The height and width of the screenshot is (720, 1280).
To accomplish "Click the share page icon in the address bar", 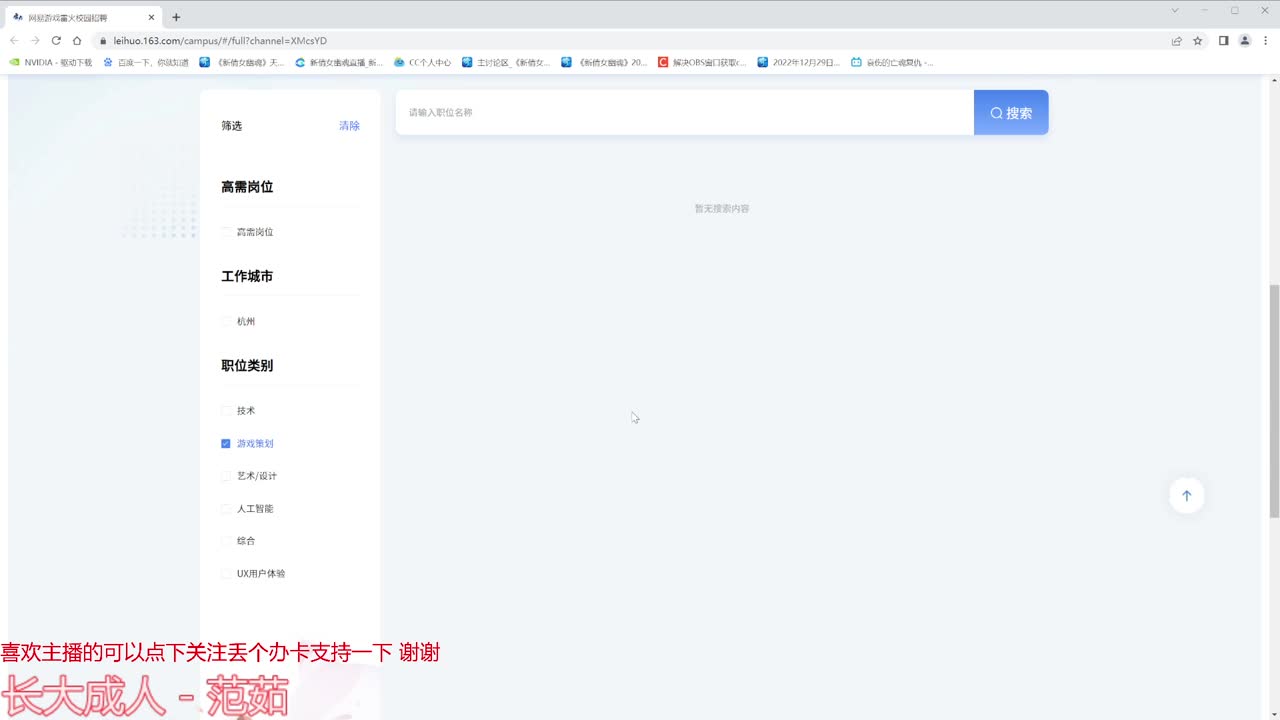I will pos(1175,41).
